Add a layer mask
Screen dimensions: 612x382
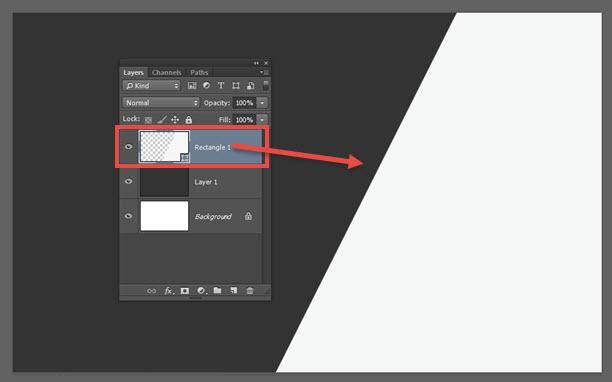[185, 291]
